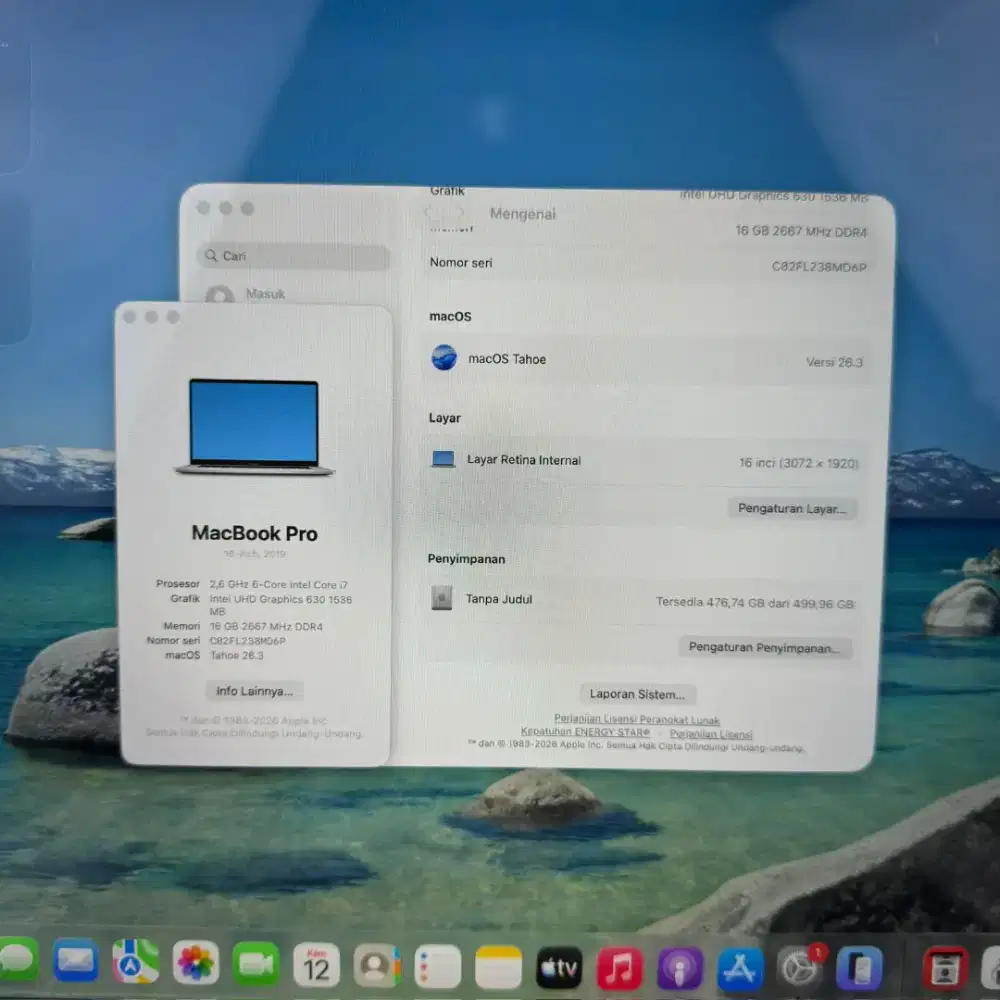Click the macOS Tahoe icon
This screenshot has height=1000, width=1000.
(x=443, y=358)
